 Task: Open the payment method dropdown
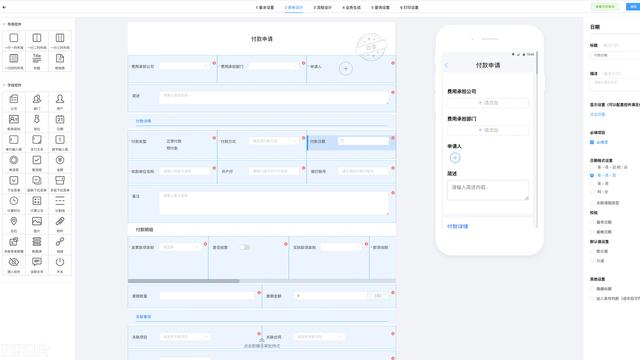[x=274, y=141]
